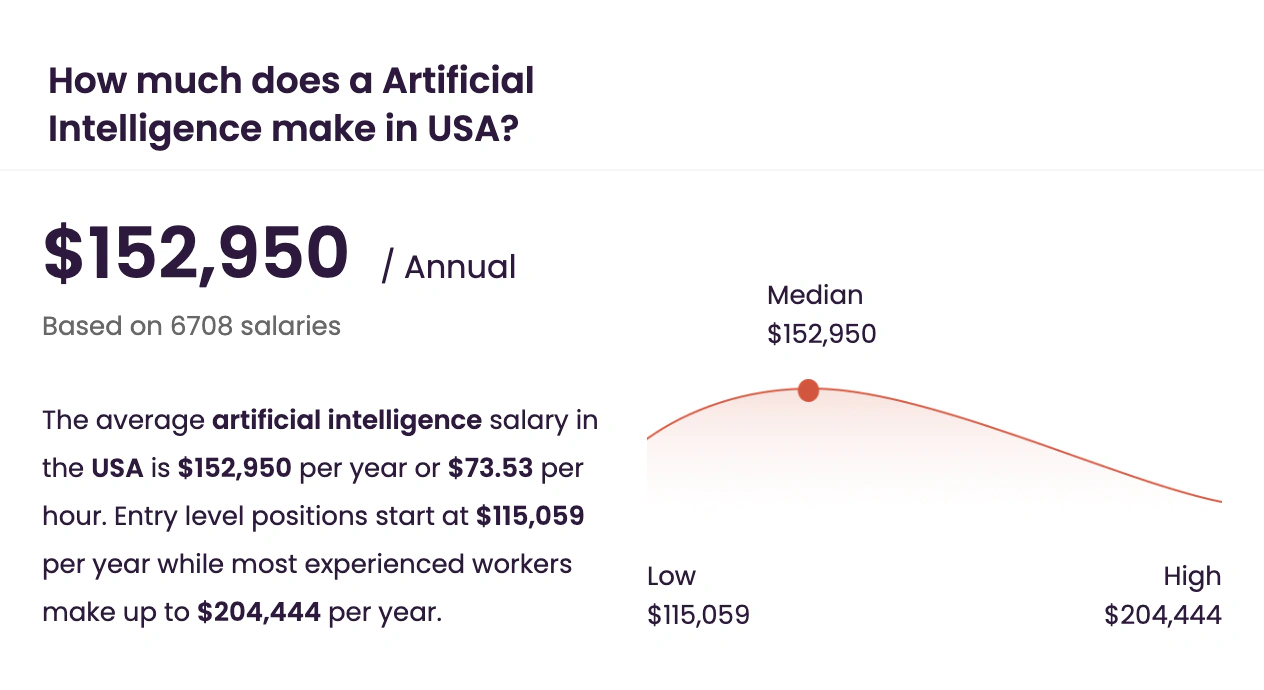Click bold $204,444 inside the paragraph
Image resolution: width=1264 pixels, height=690 pixels.
tap(259, 612)
